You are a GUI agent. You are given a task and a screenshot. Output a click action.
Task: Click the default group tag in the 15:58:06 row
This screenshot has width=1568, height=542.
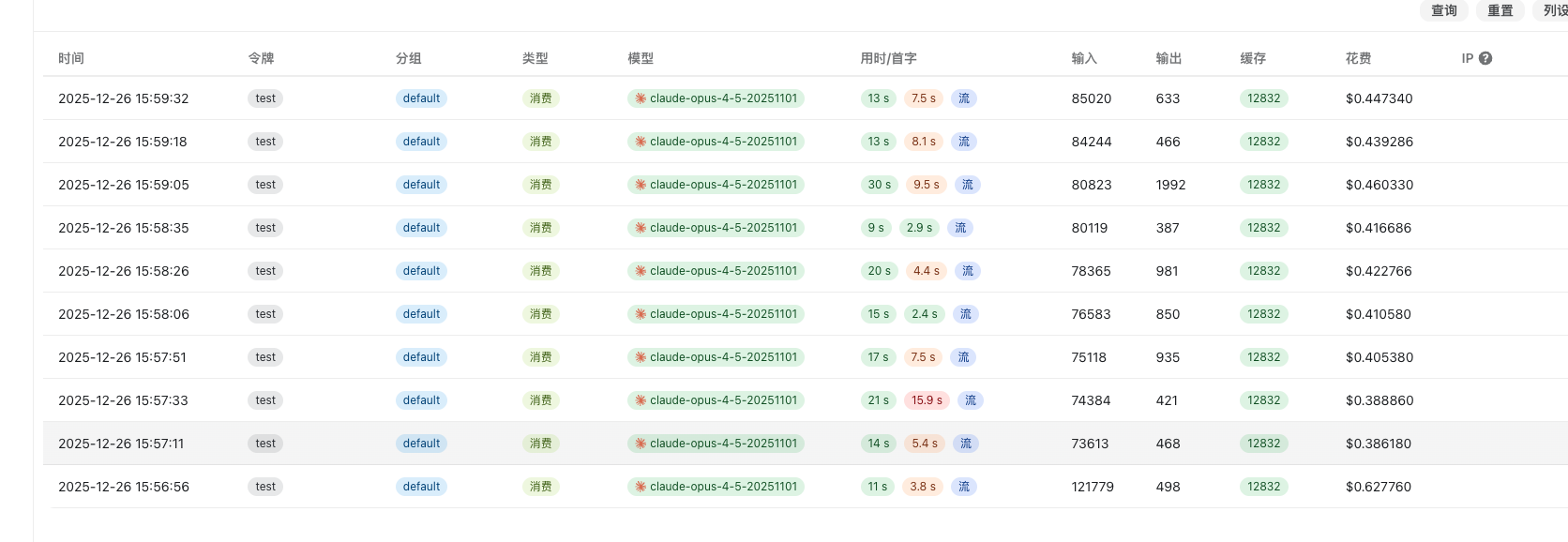[421, 314]
